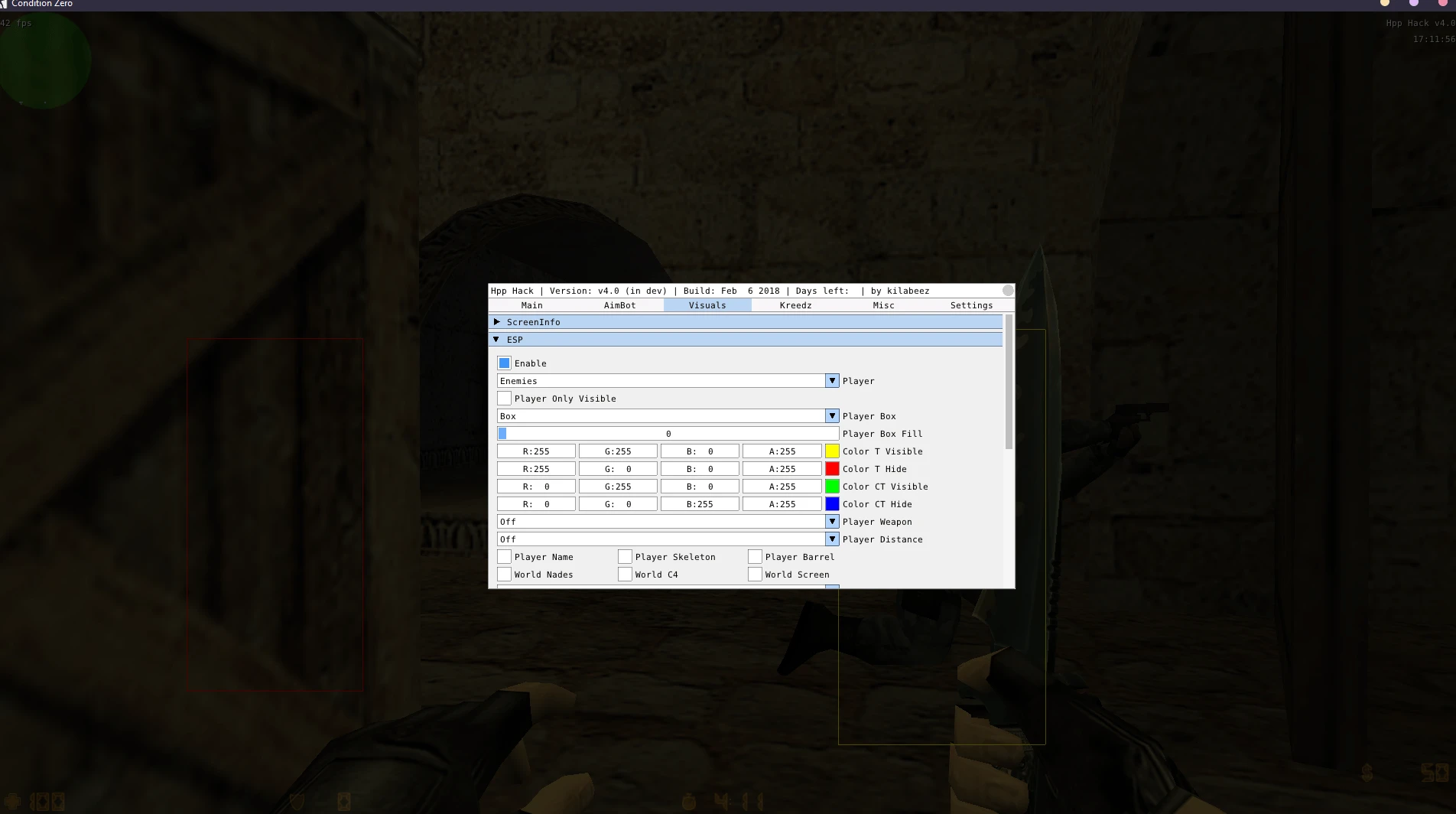Click the B field of Color T Visible
Viewport: 1456px width, 814px height.
click(700, 451)
